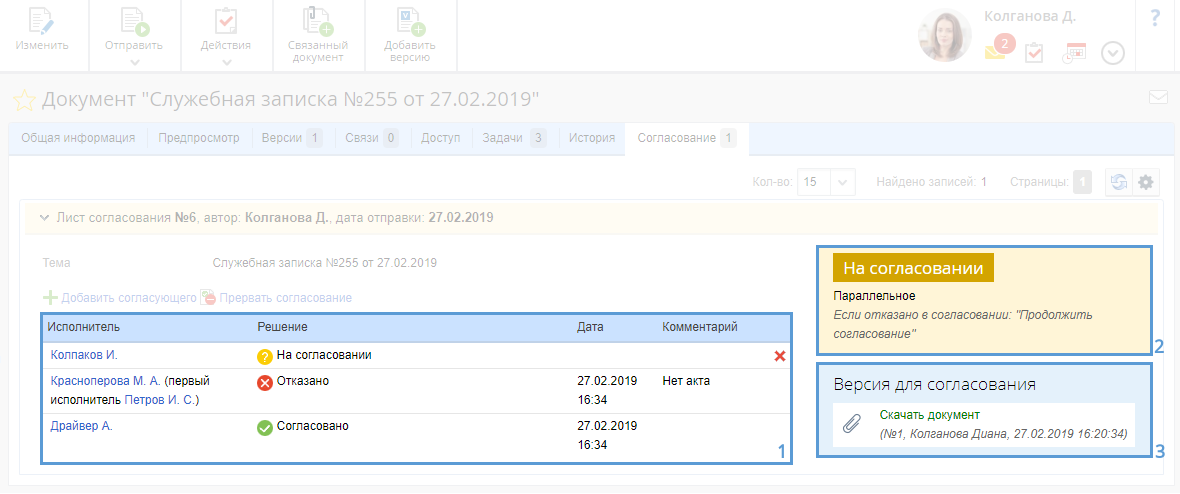Click the Параллельное text
Screen dimensions: 1180x494
[874, 296]
